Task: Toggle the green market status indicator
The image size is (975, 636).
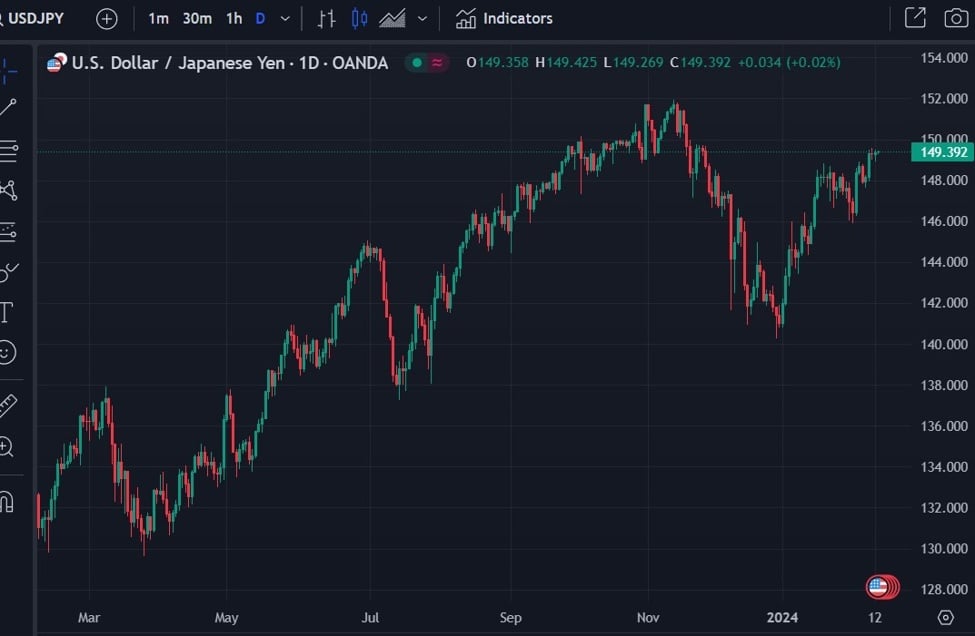Action: point(417,63)
